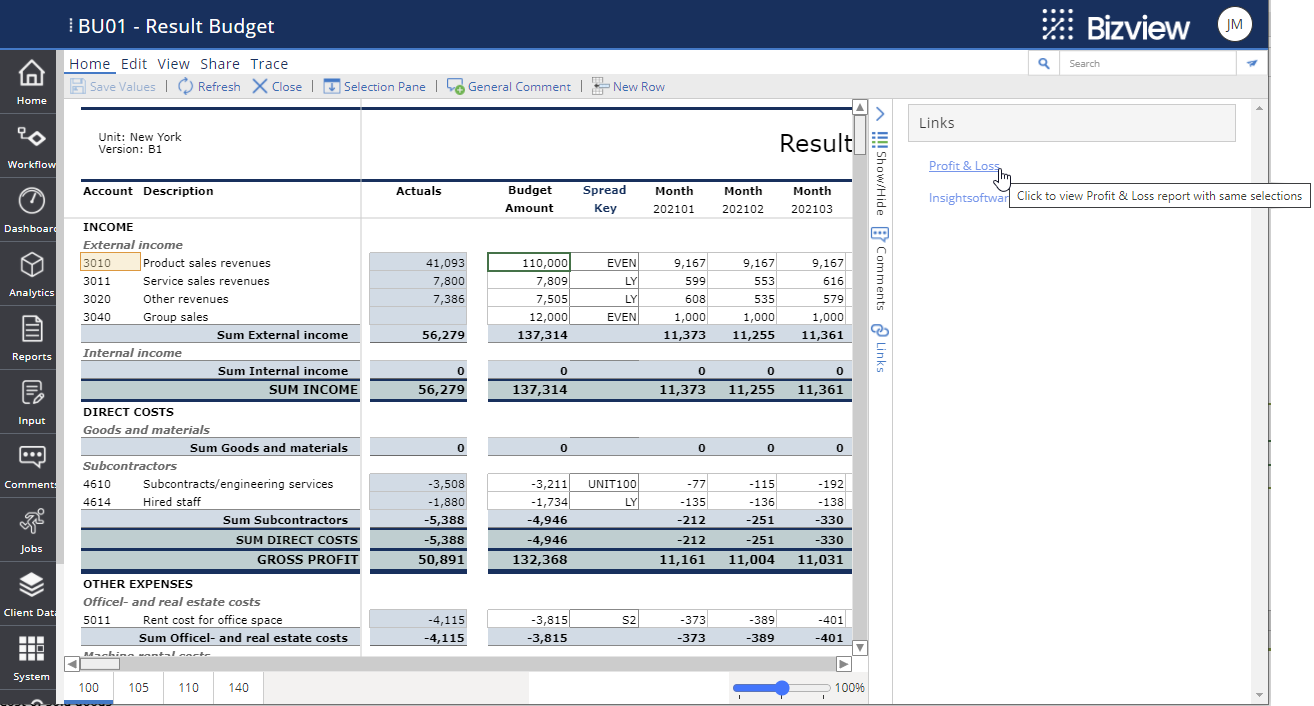The width and height of the screenshot is (1314, 706).
Task: Switch to sheet tab 105
Action: tap(138, 687)
